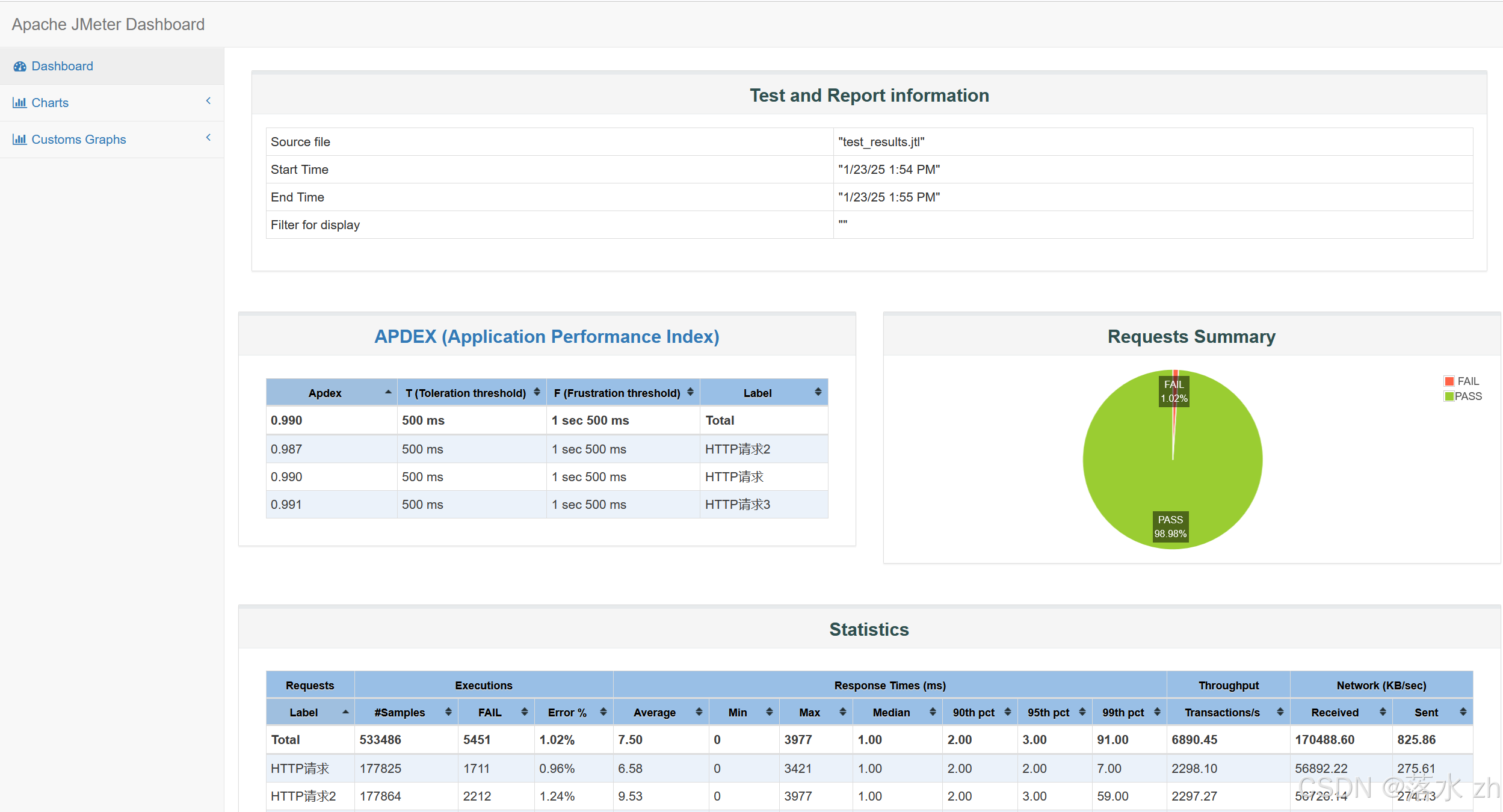
Task: Click APDEX (Application Performance Index) heading link
Action: pyautogui.click(x=546, y=336)
